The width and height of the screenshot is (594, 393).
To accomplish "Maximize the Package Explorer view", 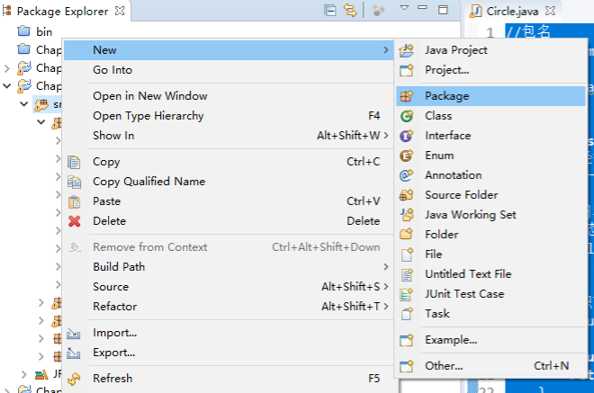I will coord(443,10).
